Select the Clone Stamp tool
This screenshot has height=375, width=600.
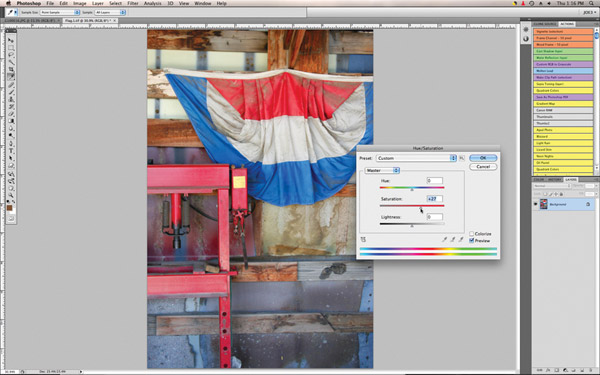[11, 99]
